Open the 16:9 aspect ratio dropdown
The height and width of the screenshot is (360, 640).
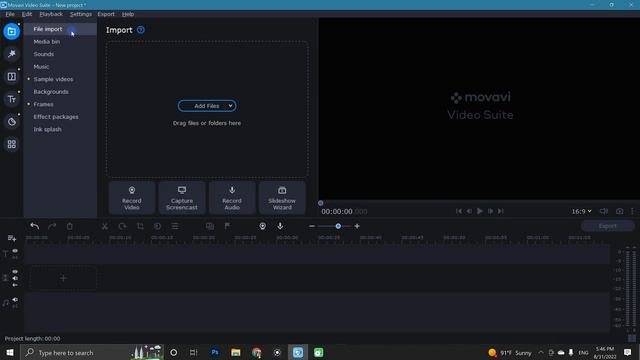[581, 211]
